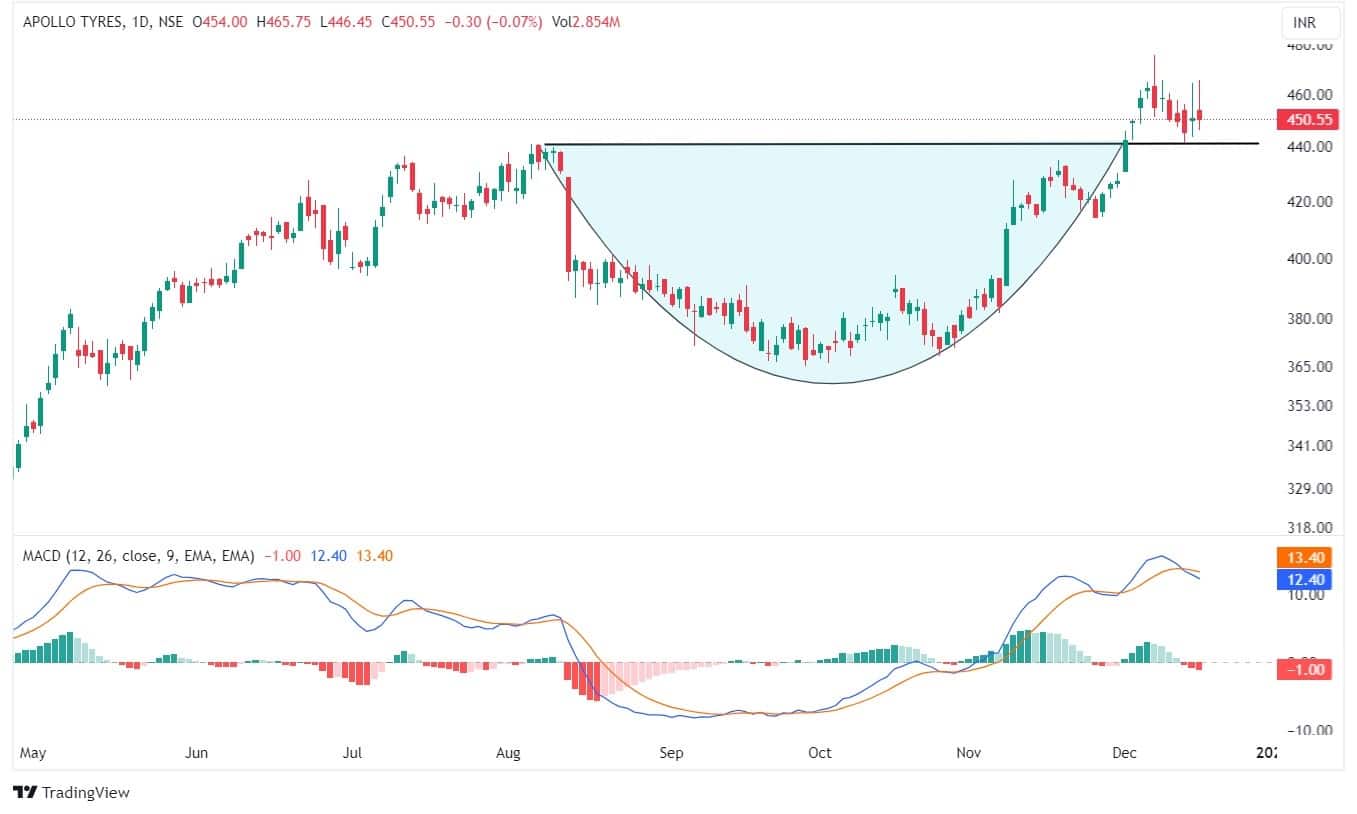Click the red 450.55 current price label
Viewport: 1357px width, 814px height.
(1310, 120)
